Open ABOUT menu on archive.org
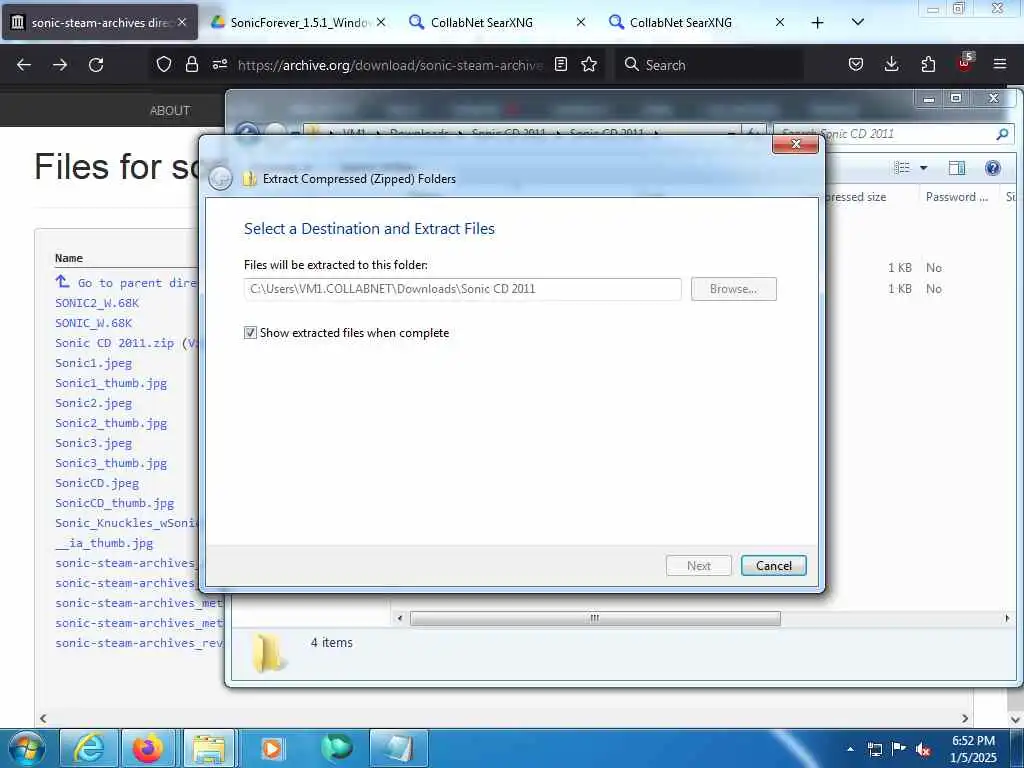This screenshot has height=768, width=1024. pyautogui.click(x=170, y=110)
